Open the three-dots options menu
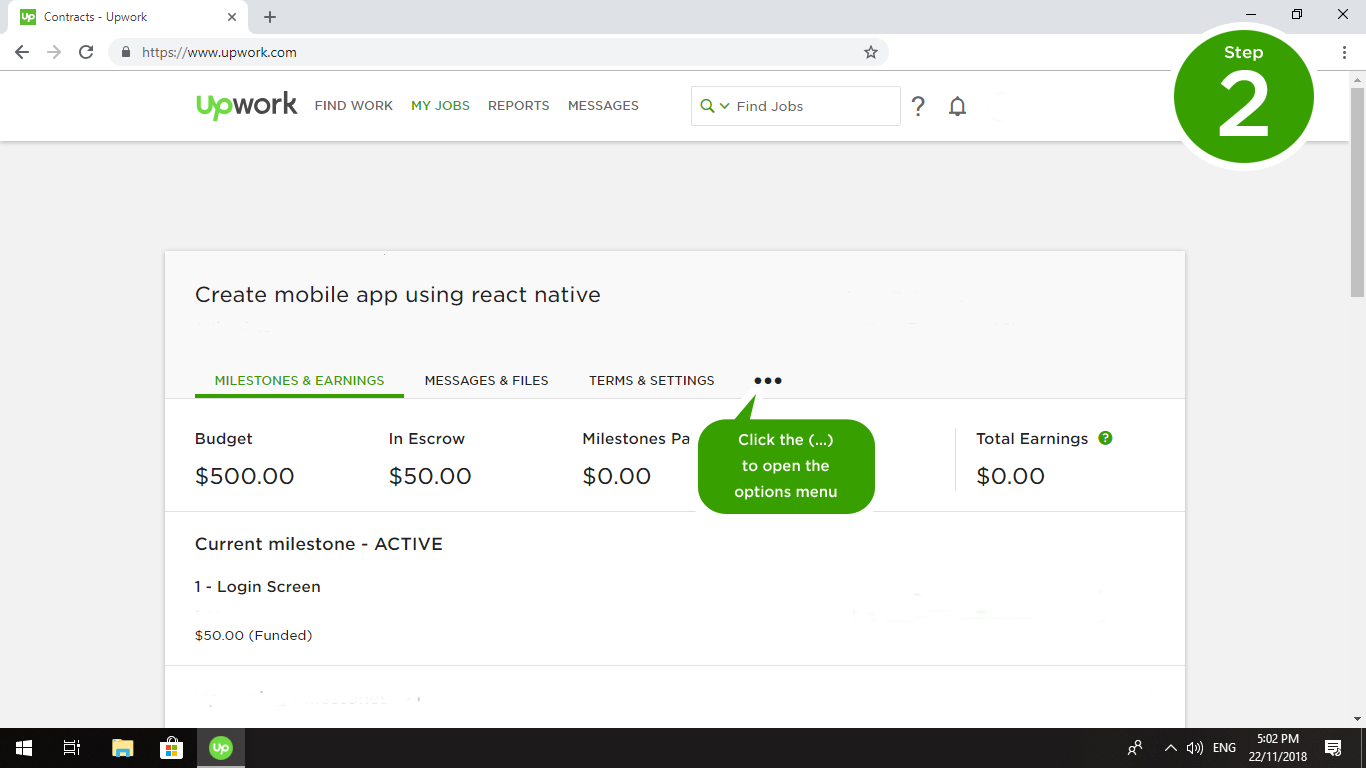 [768, 381]
